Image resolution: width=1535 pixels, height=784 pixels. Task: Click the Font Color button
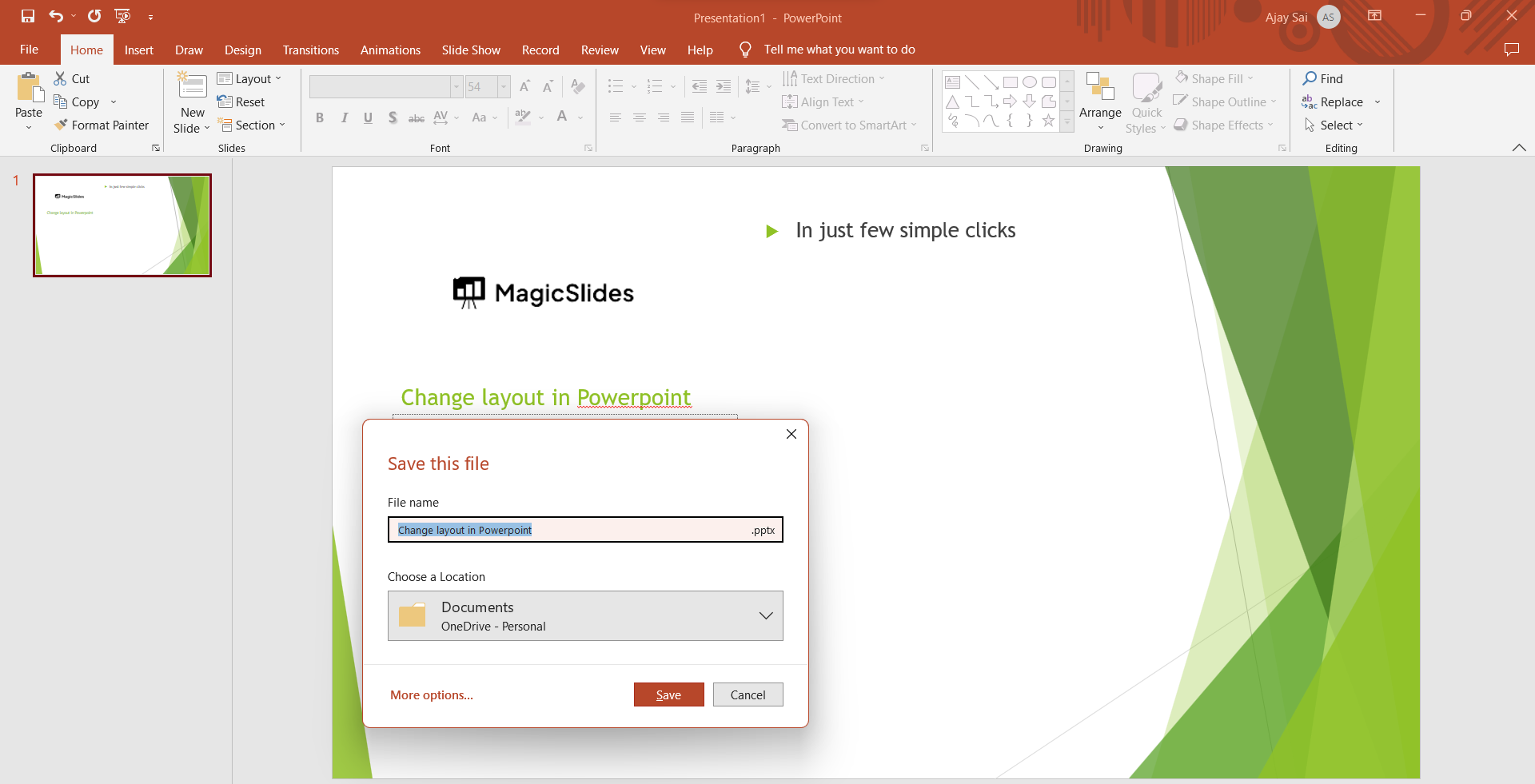click(x=562, y=117)
